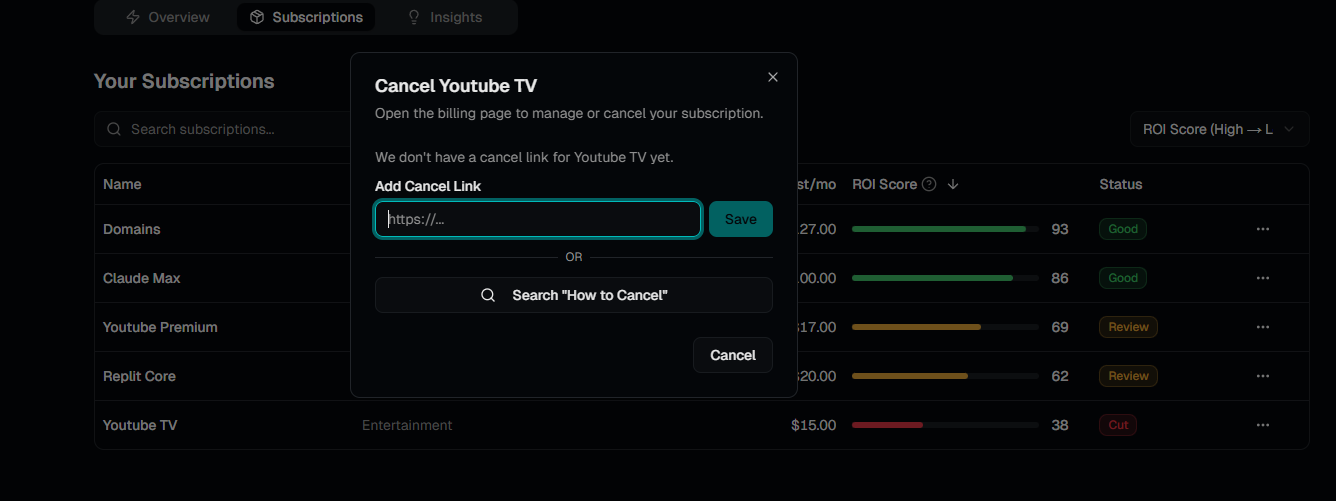Click the Cut status badge for Youtube TV
This screenshot has height=501, width=1336.
1118,425
